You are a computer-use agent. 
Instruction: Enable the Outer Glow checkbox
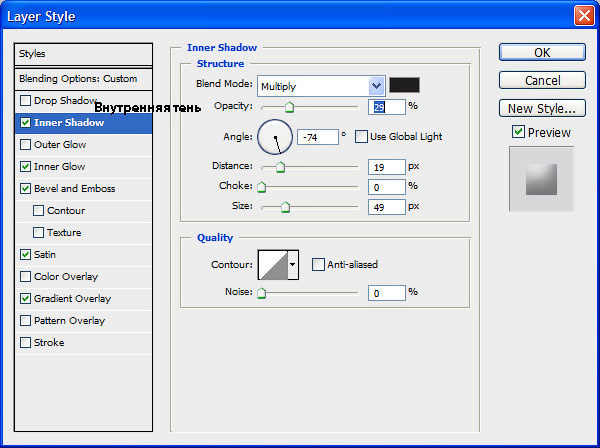(x=25, y=145)
